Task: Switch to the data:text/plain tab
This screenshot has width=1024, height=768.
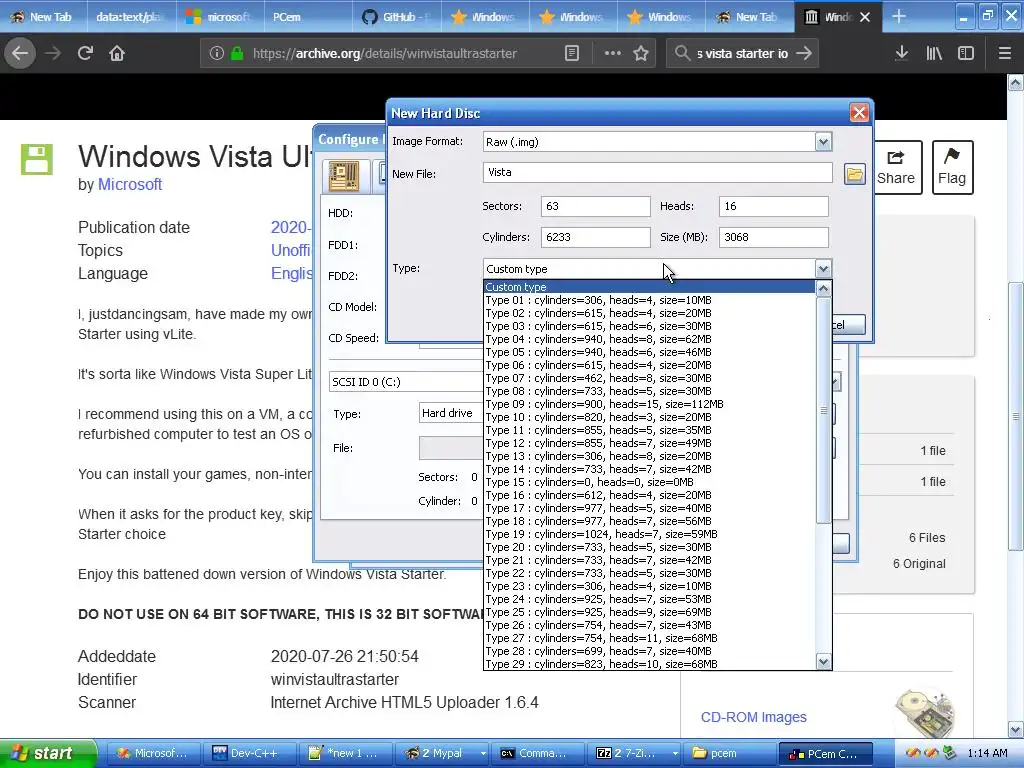Action: 130,17
